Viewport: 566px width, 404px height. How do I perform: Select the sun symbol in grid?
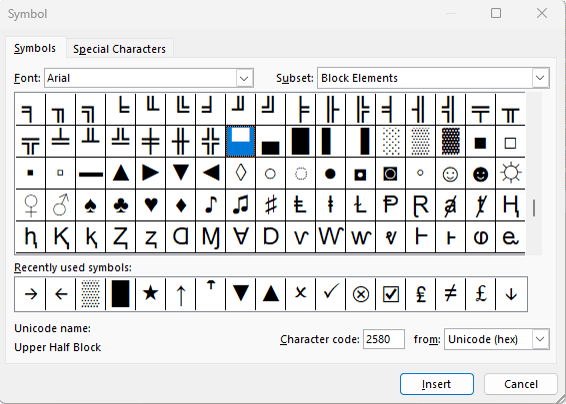[510, 173]
